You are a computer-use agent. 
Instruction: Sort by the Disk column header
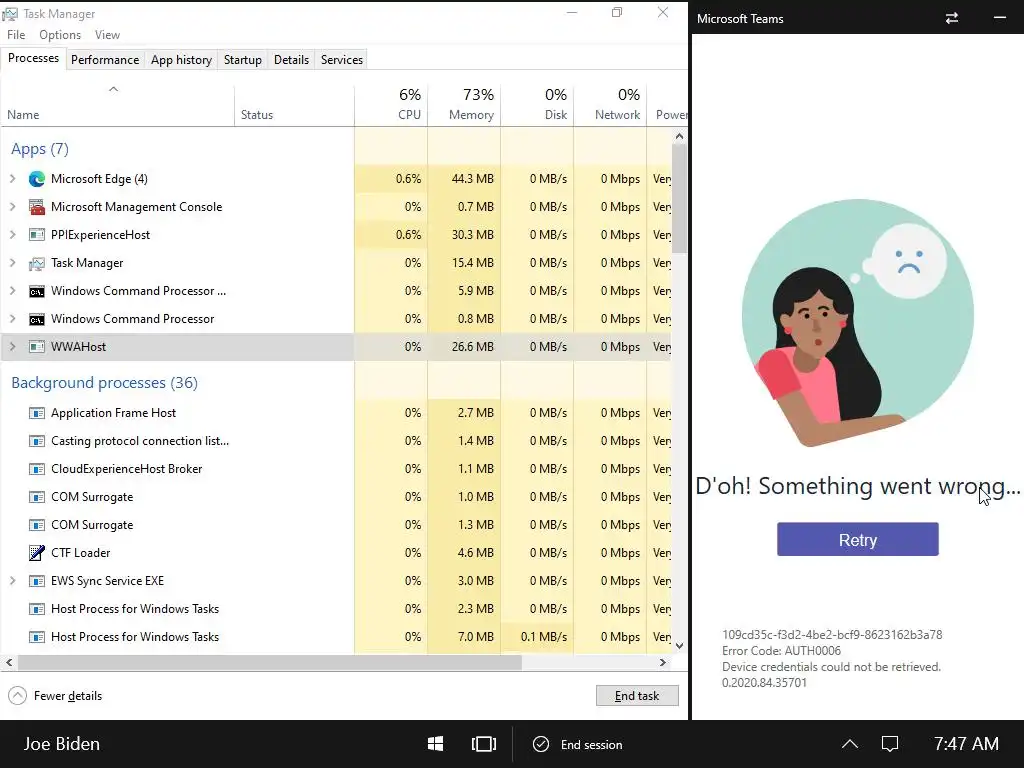pos(537,104)
